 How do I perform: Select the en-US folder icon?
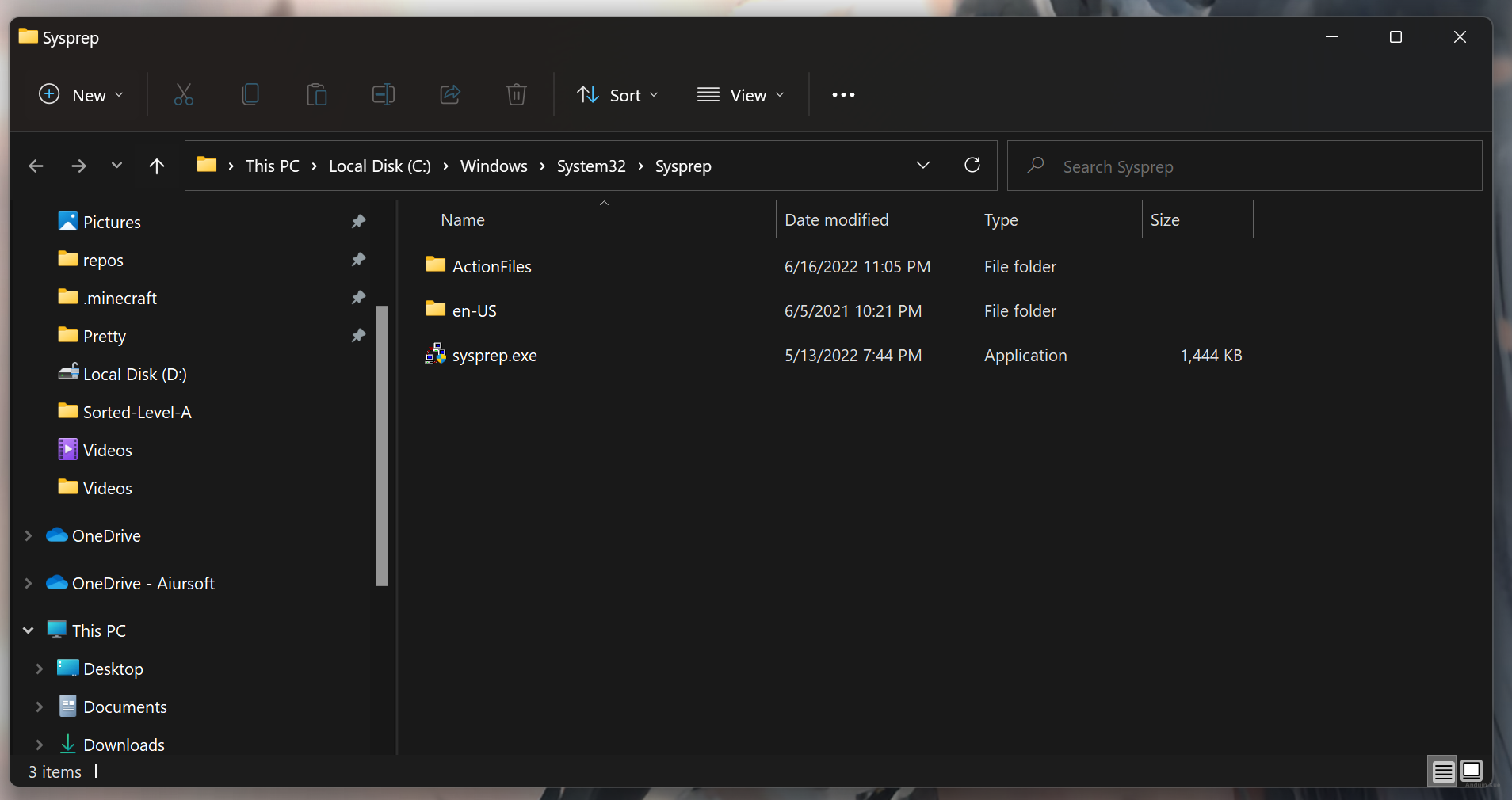435,309
